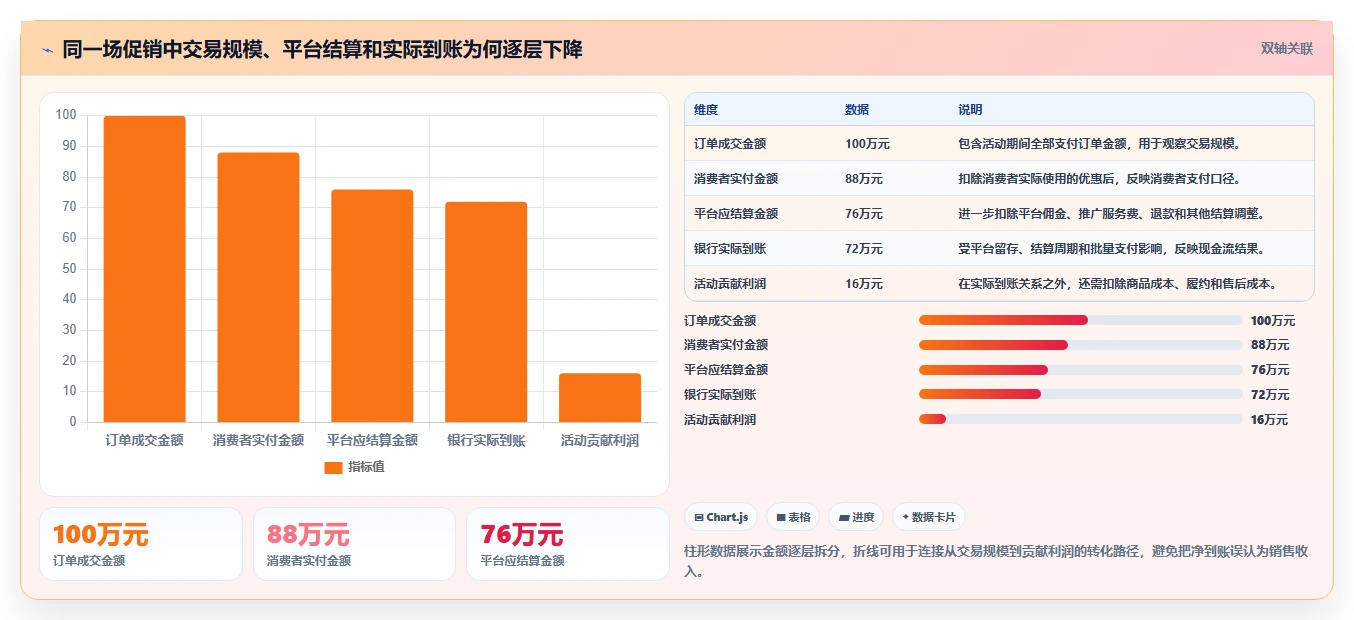Viewport: 1354px width, 620px height.
Task: Click the 订单成交金额 bar in the chart
Action: pyautogui.click(x=145, y=269)
